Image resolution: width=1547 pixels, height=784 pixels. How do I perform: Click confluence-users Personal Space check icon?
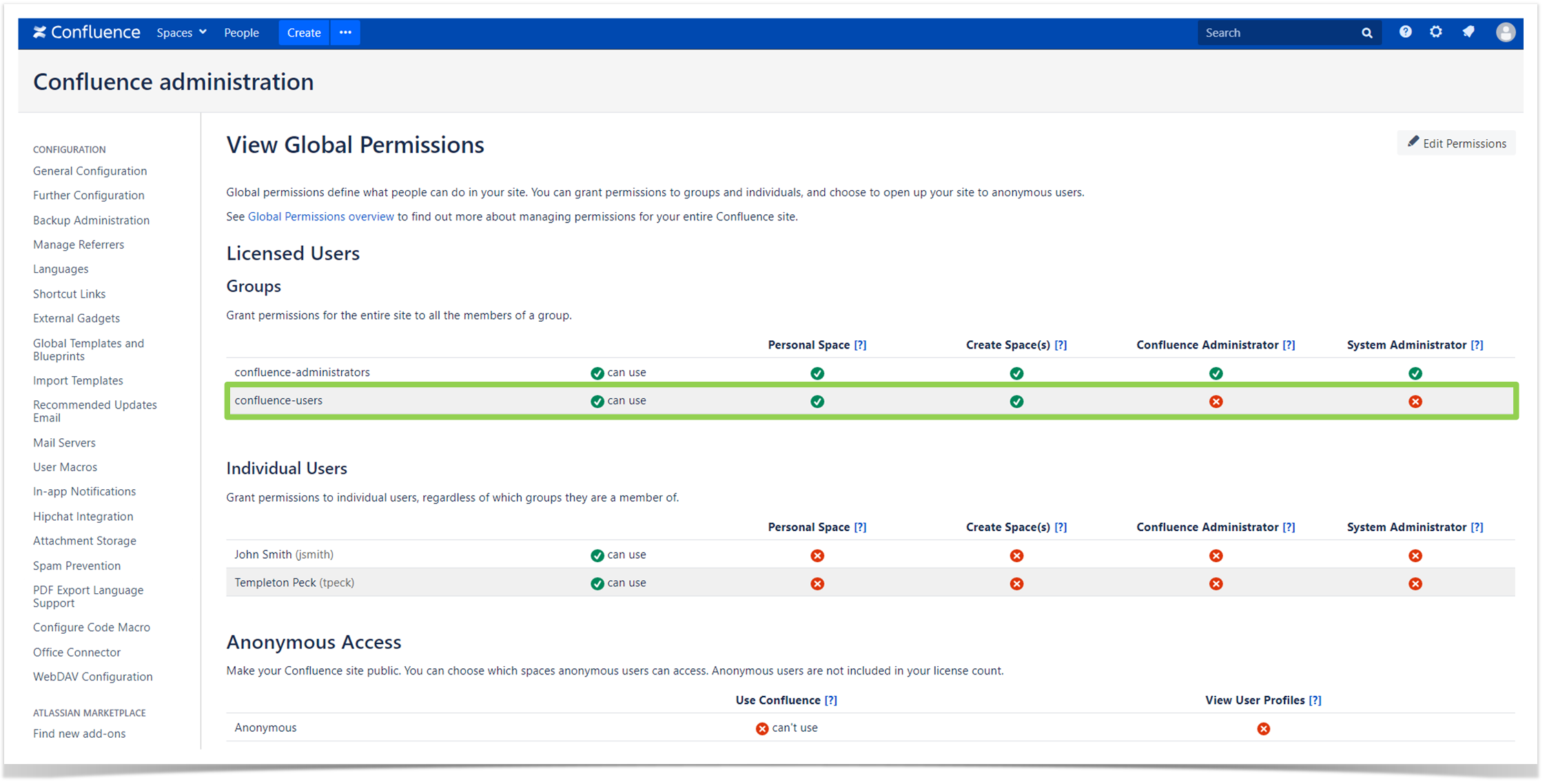pos(817,402)
